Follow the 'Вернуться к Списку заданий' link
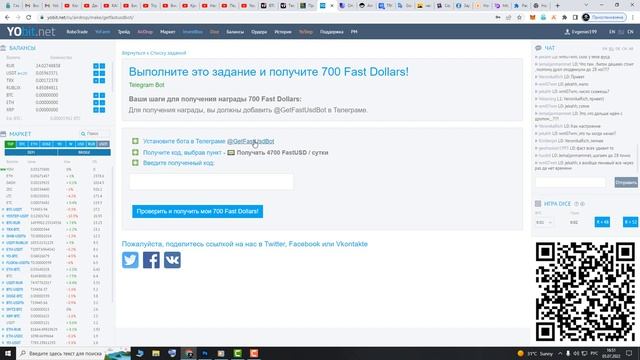 pyautogui.click(x=154, y=53)
